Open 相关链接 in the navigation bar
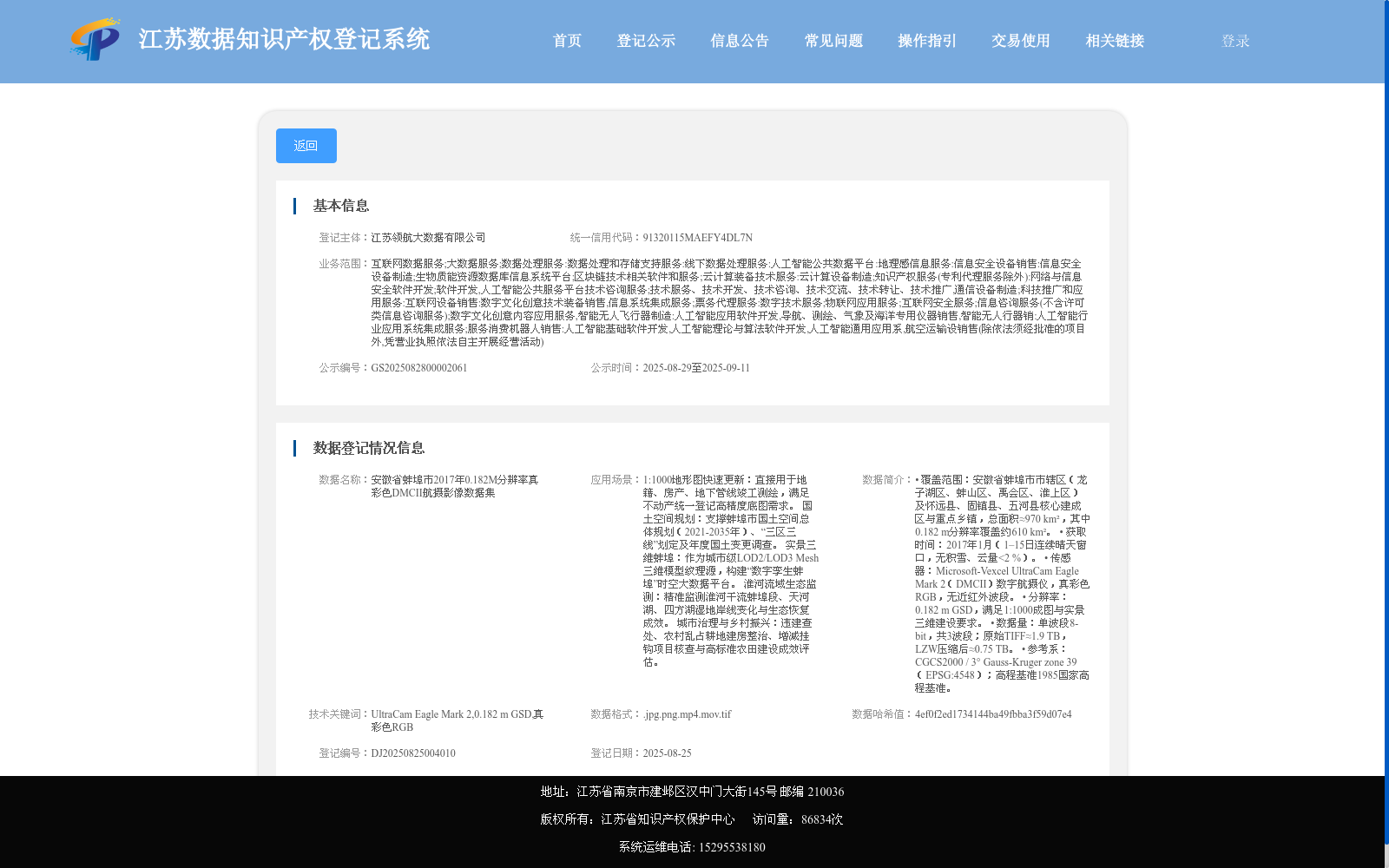Screen dimensions: 1389x868 click(1115, 41)
